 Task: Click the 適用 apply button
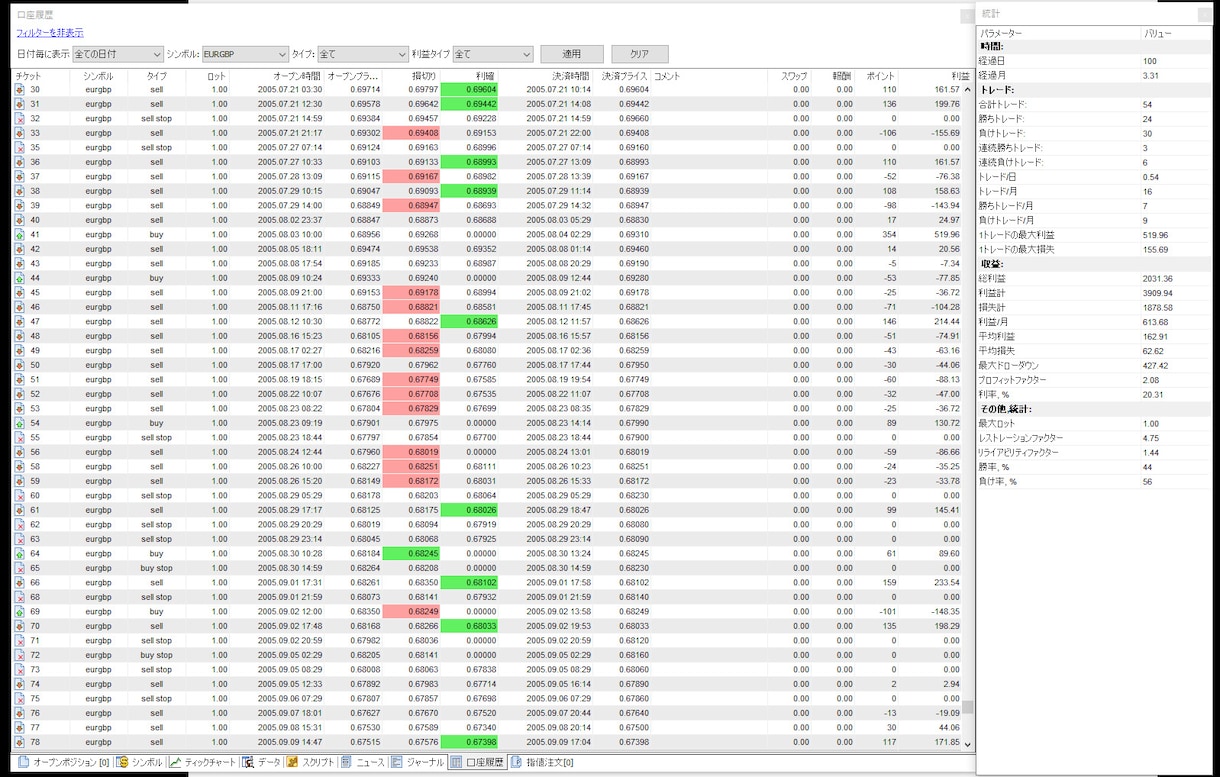pos(572,54)
